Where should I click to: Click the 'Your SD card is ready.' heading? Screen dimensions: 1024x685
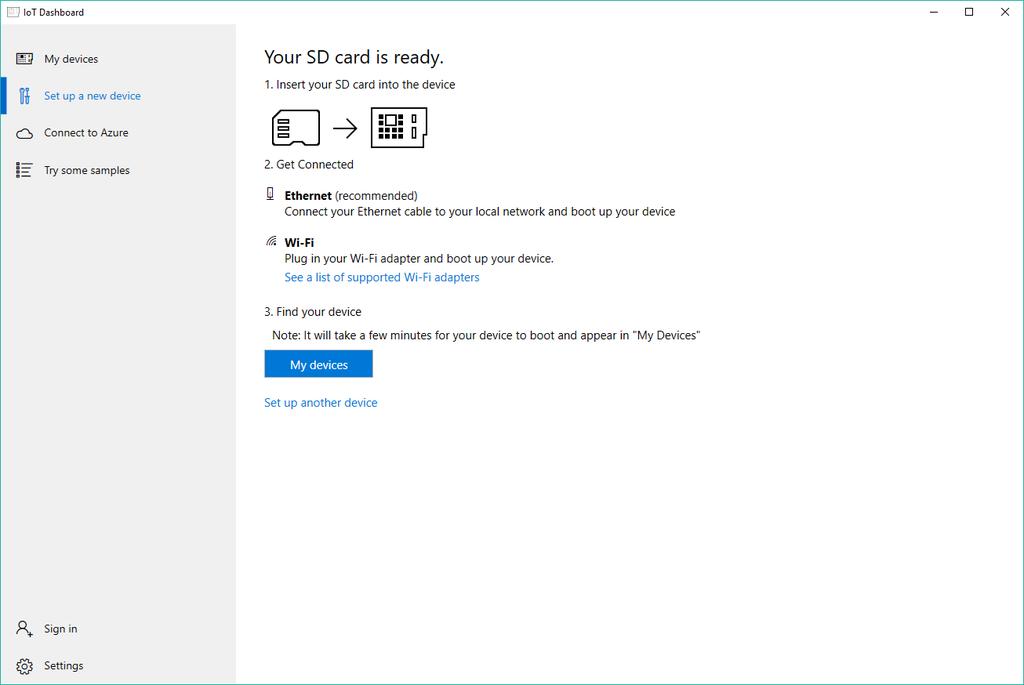[x=354, y=57]
